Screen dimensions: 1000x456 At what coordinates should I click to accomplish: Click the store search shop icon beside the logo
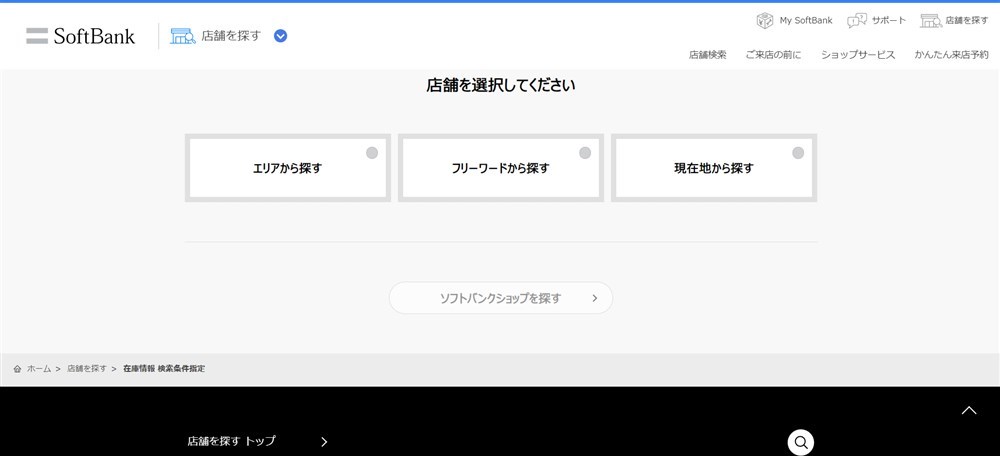click(x=182, y=36)
